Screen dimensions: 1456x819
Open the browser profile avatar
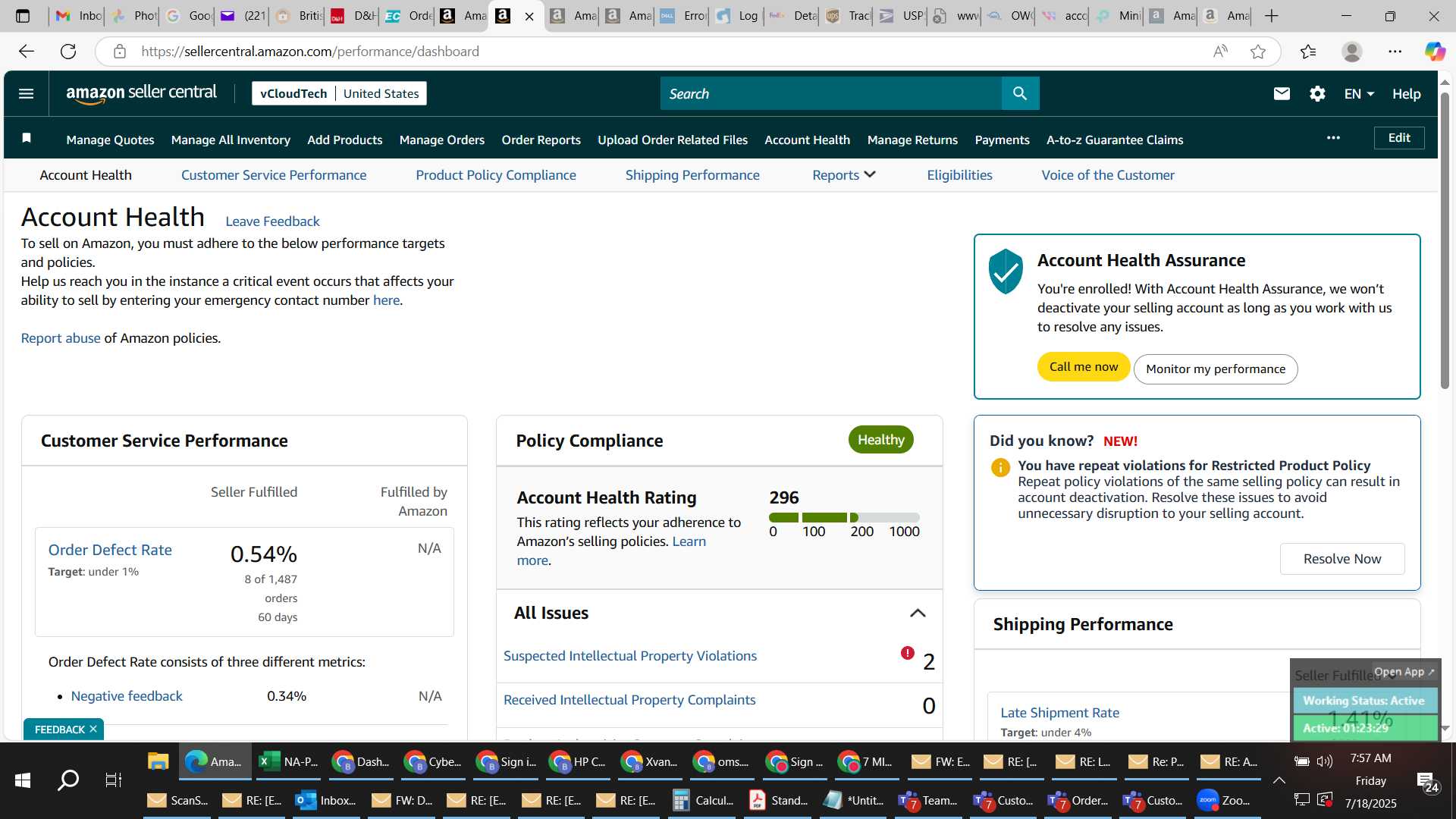point(1351,51)
